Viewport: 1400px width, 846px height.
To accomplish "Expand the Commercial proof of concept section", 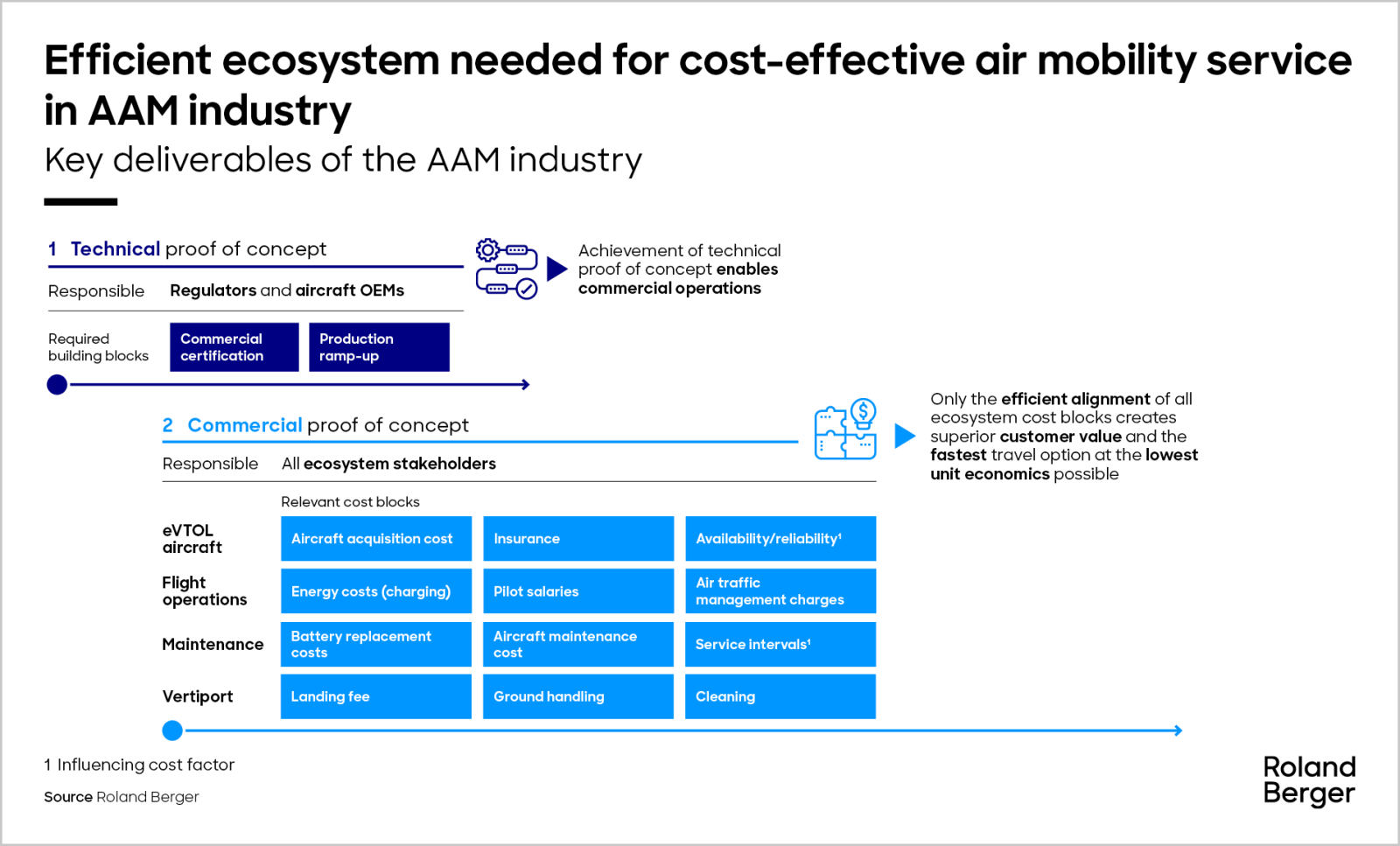I will [315, 425].
